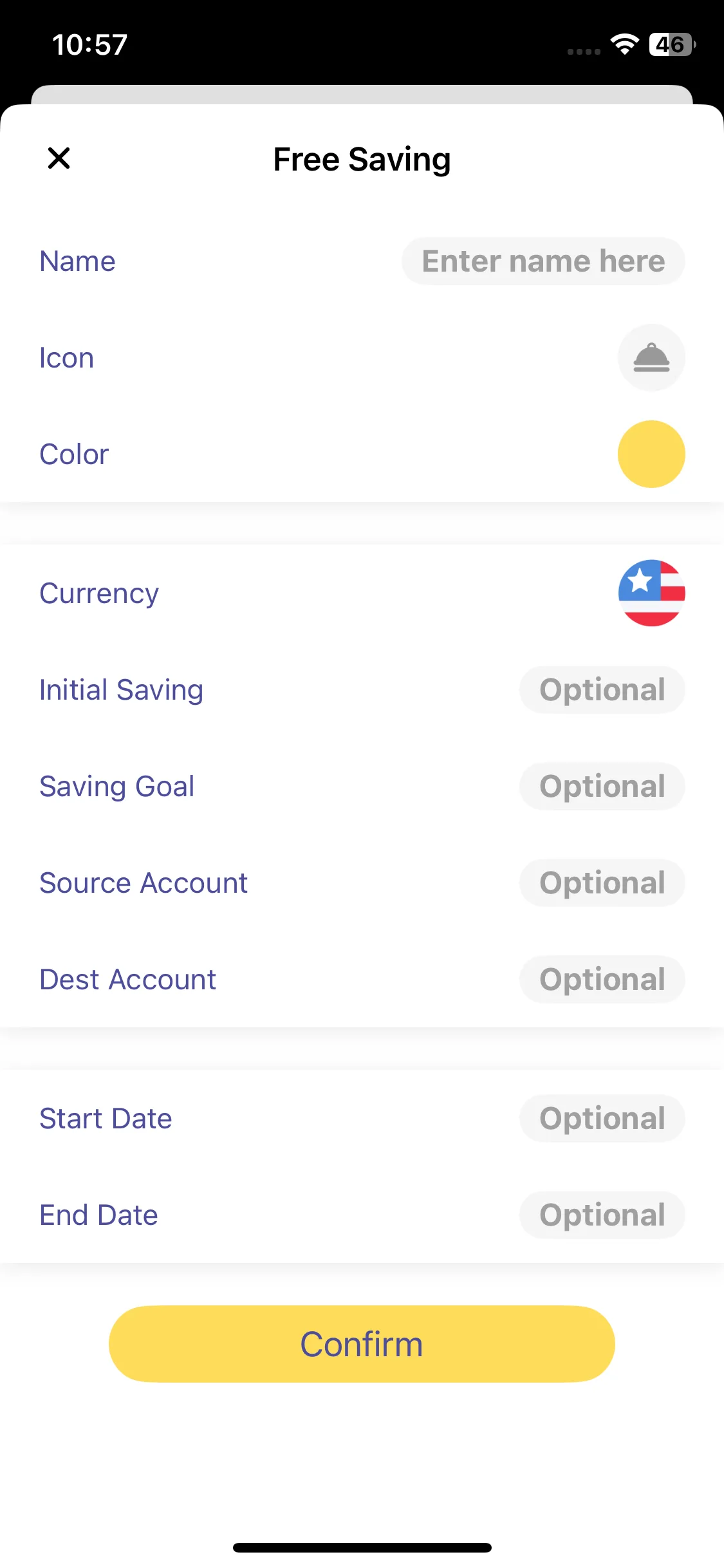
Task: Pick a Start Date
Action: [602, 1119]
